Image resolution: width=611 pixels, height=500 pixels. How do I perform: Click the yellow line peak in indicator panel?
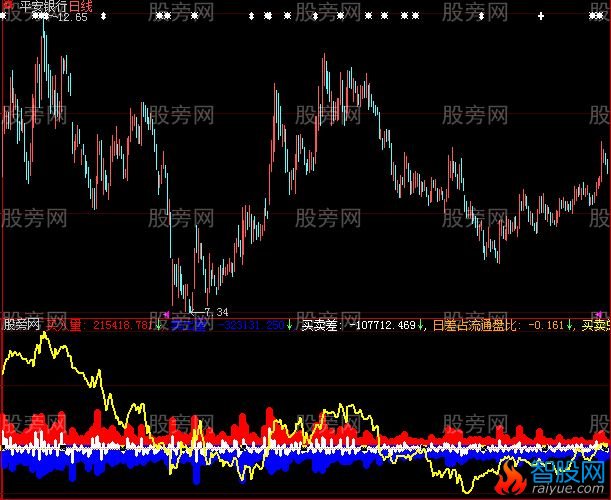coord(43,336)
